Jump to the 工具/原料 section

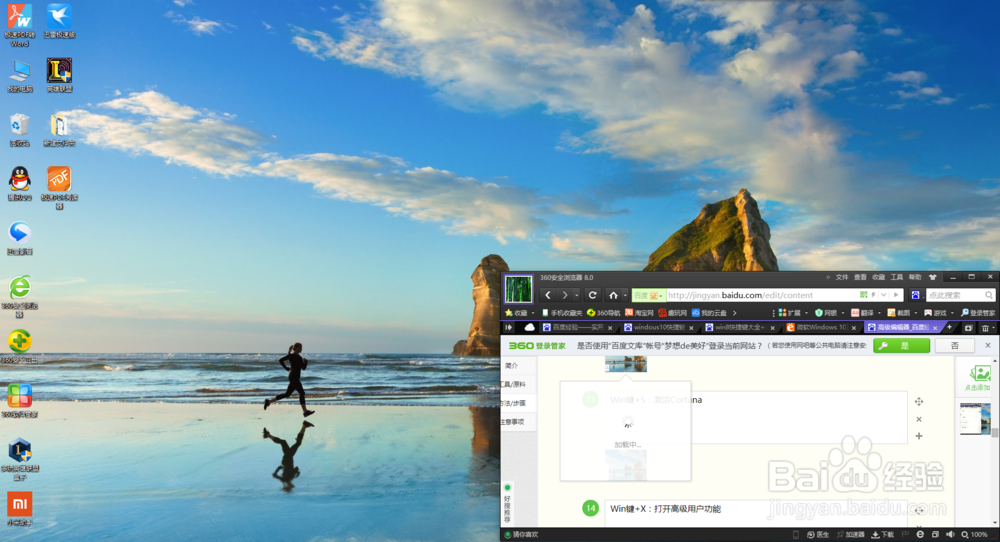pyautogui.click(x=514, y=385)
